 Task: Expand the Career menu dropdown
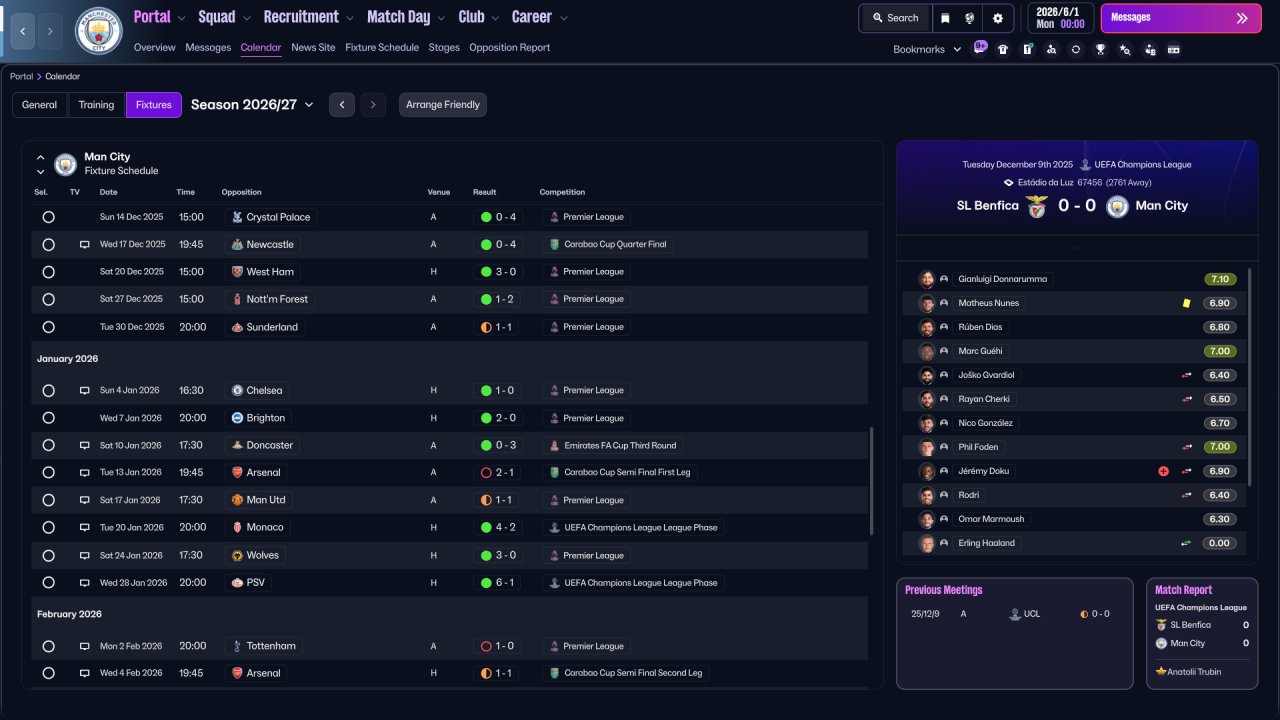564,18
